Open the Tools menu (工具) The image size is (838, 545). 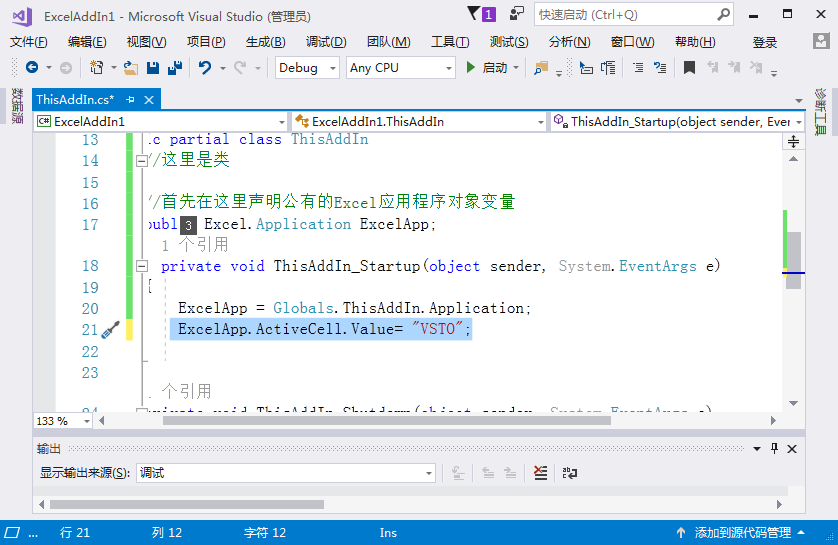tap(450, 42)
